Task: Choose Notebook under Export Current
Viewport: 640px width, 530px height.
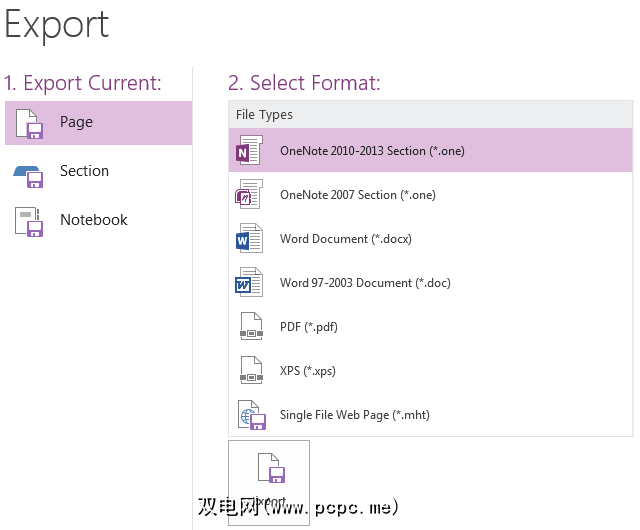Action: tap(94, 220)
